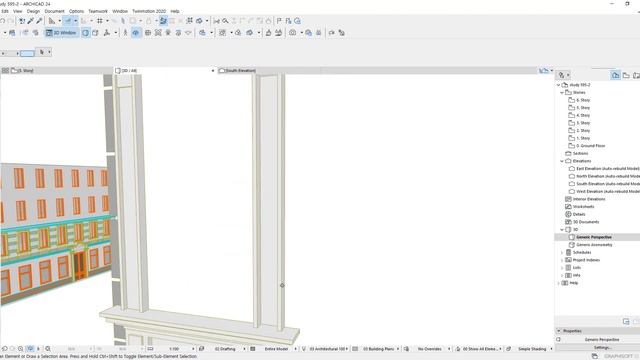The height and width of the screenshot is (360, 640).
Task: Toggle the Orbit eye icon
Action: coord(136,33)
